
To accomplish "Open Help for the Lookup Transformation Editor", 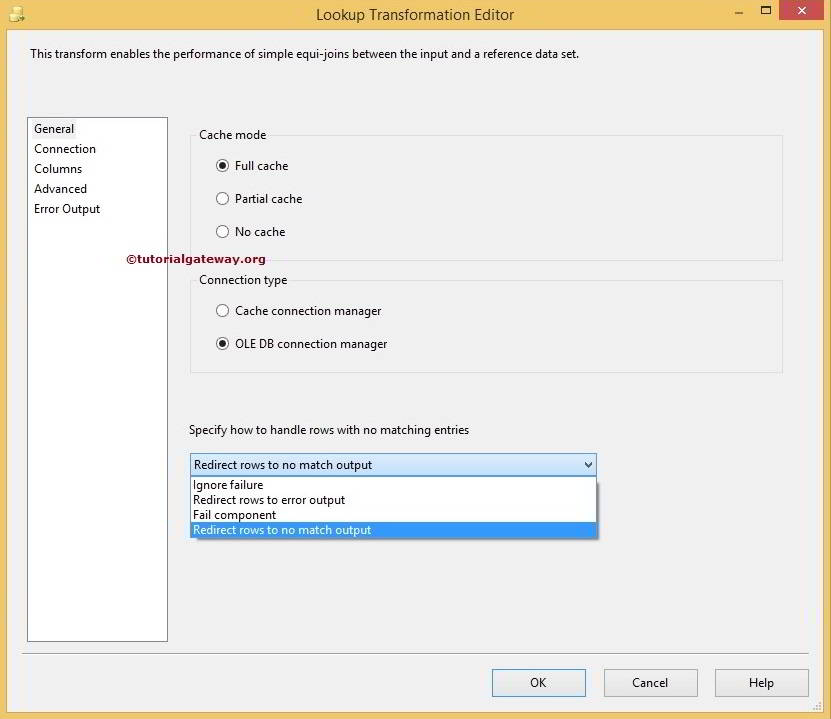I will 761,682.
